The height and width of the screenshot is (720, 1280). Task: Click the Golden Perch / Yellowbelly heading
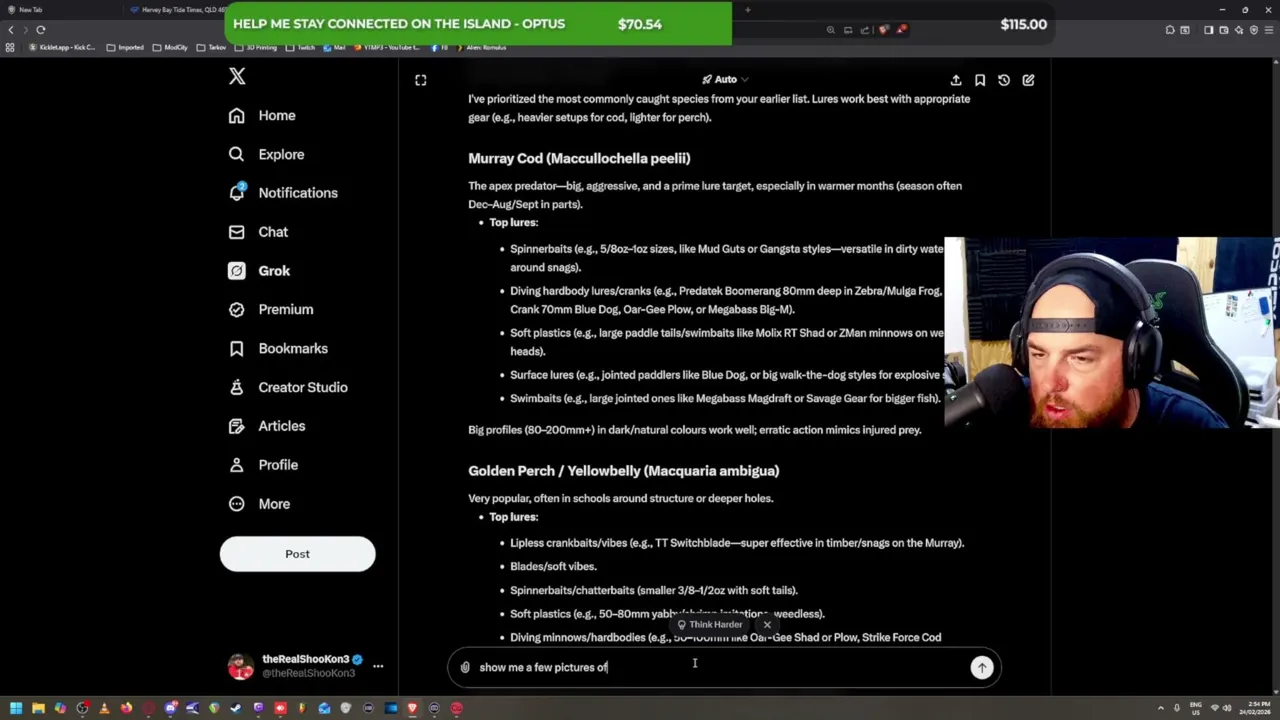pos(623,470)
